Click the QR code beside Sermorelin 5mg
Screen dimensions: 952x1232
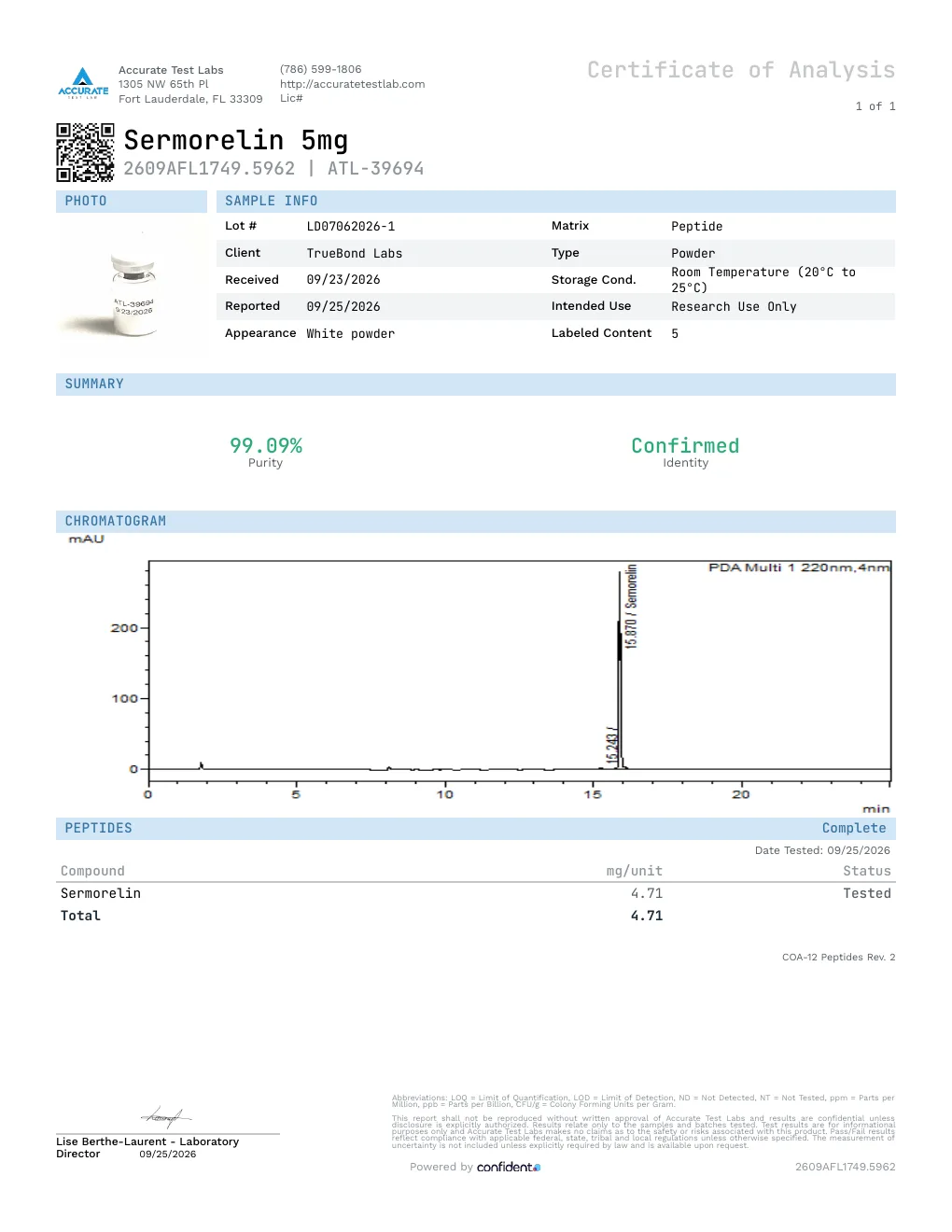[x=85, y=152]
